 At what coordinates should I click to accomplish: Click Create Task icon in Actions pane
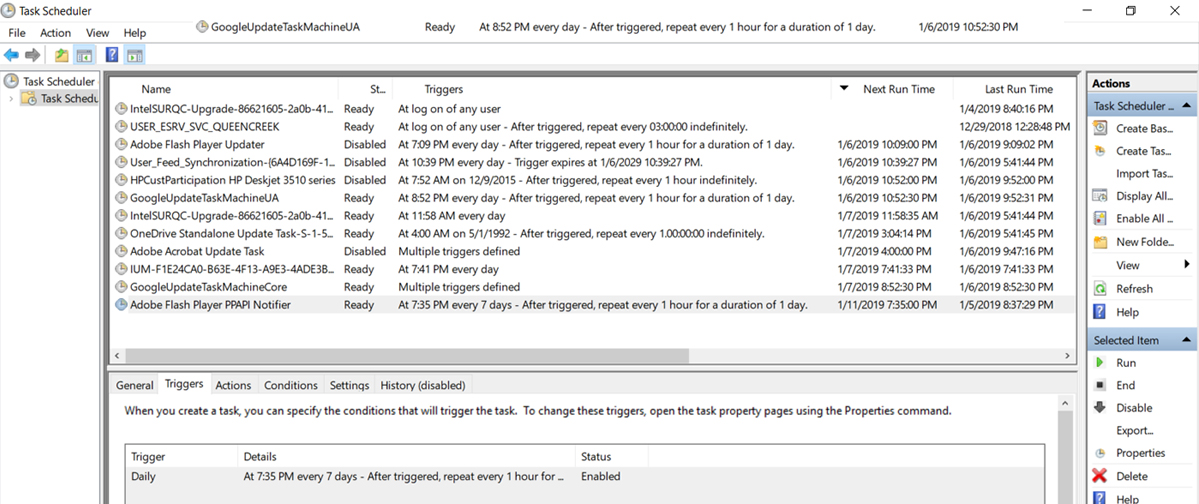1100,151
